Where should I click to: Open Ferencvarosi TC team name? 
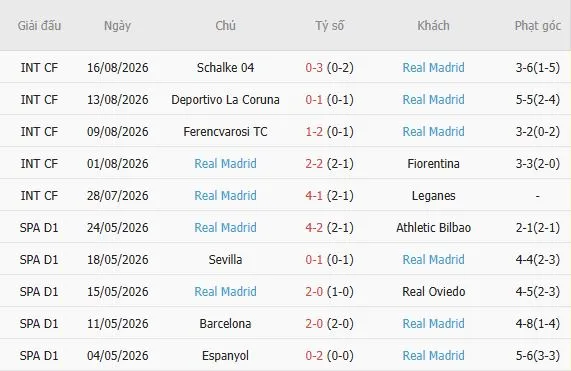[225, 132]
